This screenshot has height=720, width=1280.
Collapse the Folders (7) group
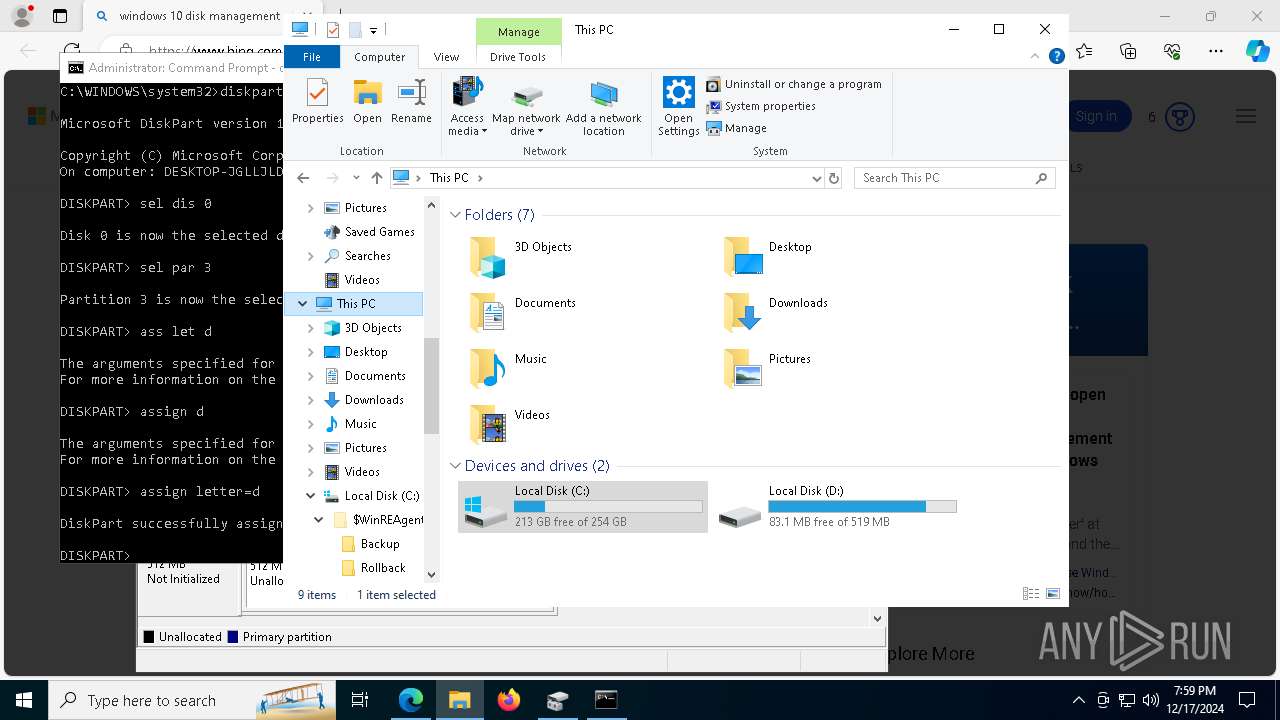(x=455, y=215)
